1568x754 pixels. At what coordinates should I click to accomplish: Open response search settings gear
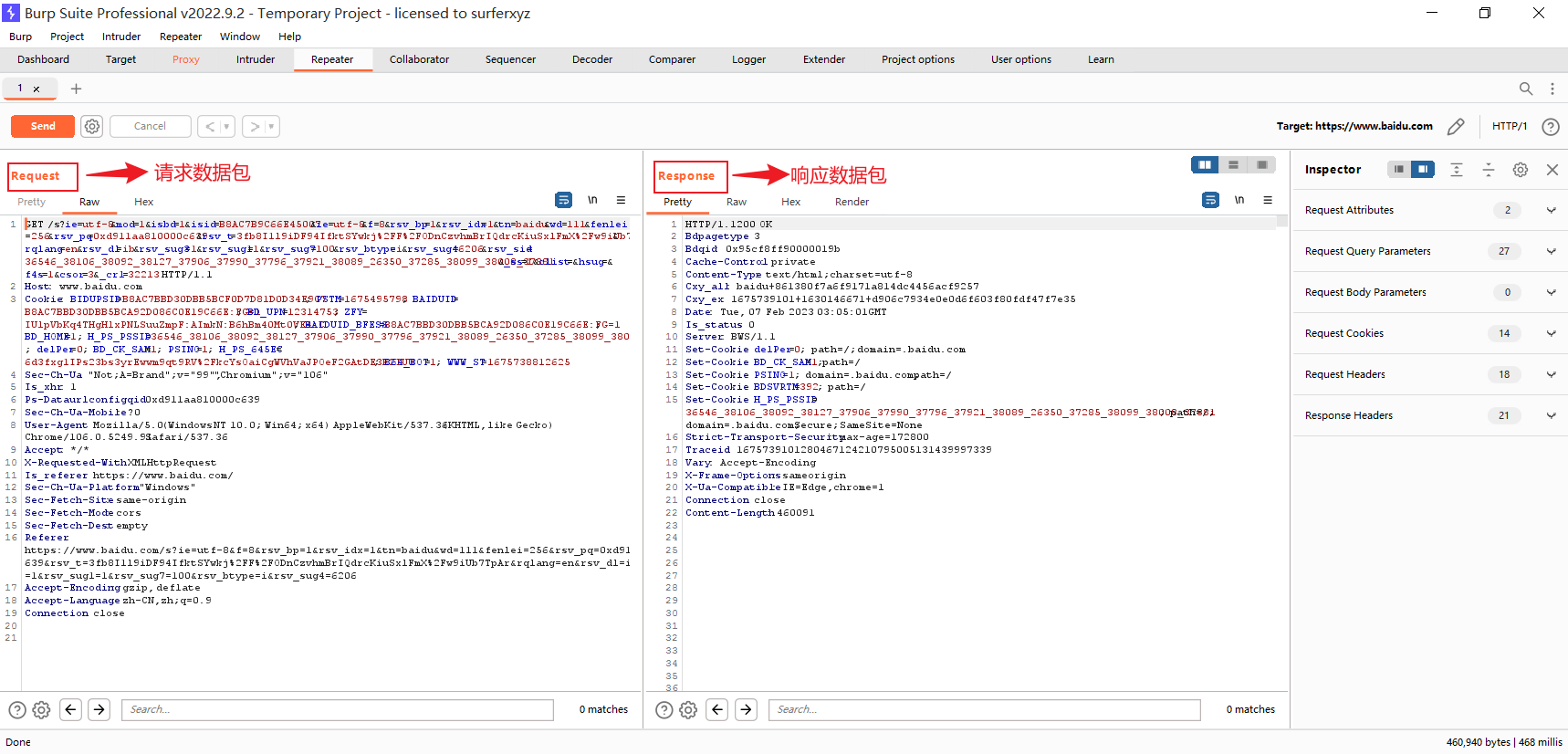688,710
